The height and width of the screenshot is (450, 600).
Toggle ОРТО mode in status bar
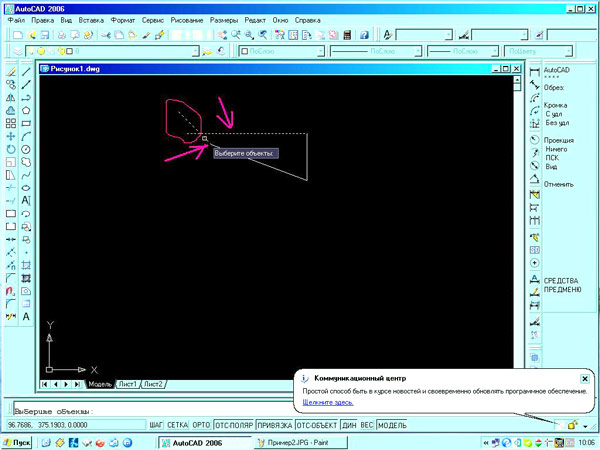(201, 425)
